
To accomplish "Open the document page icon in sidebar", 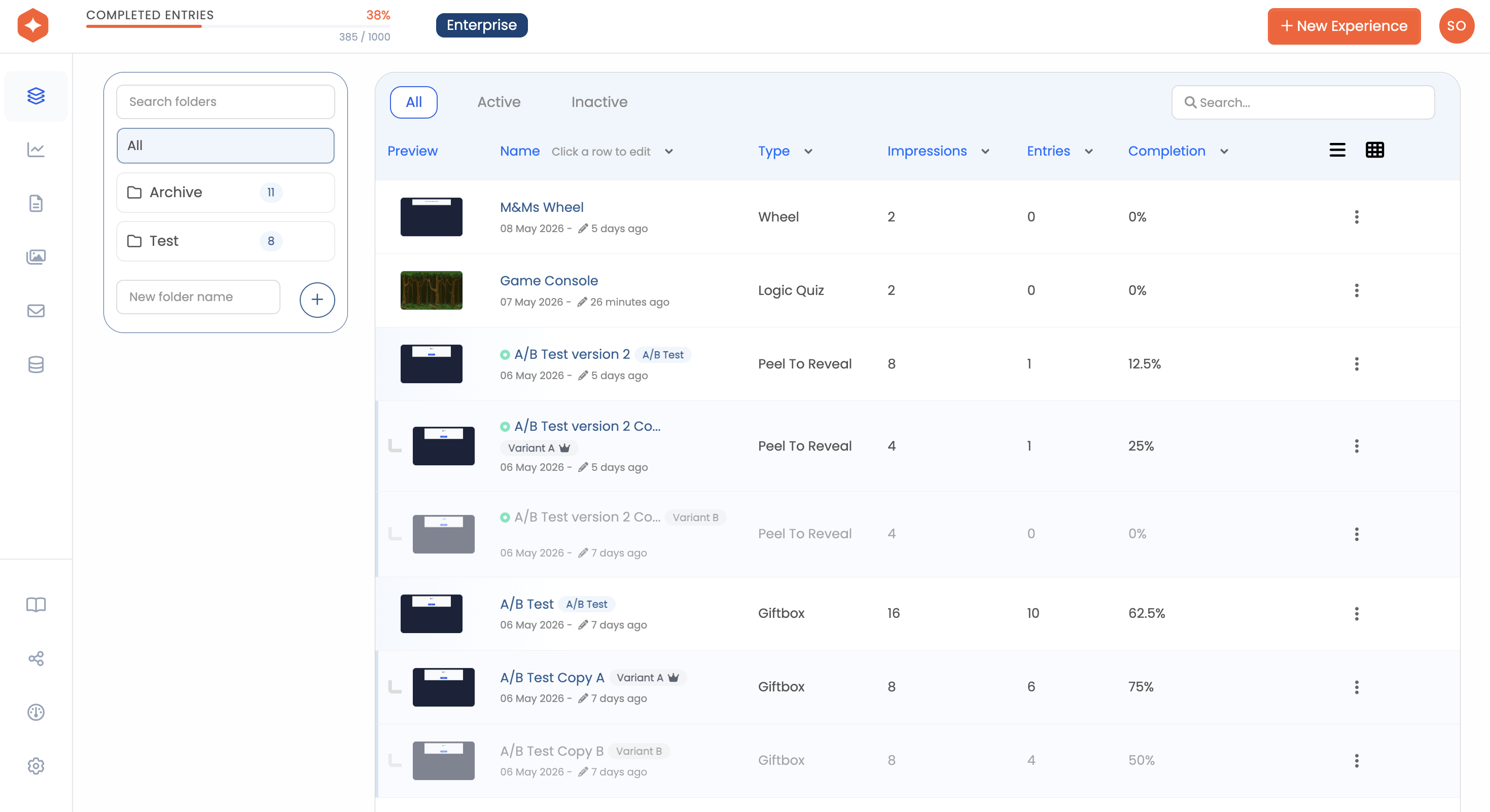I will tap(36, 203).
